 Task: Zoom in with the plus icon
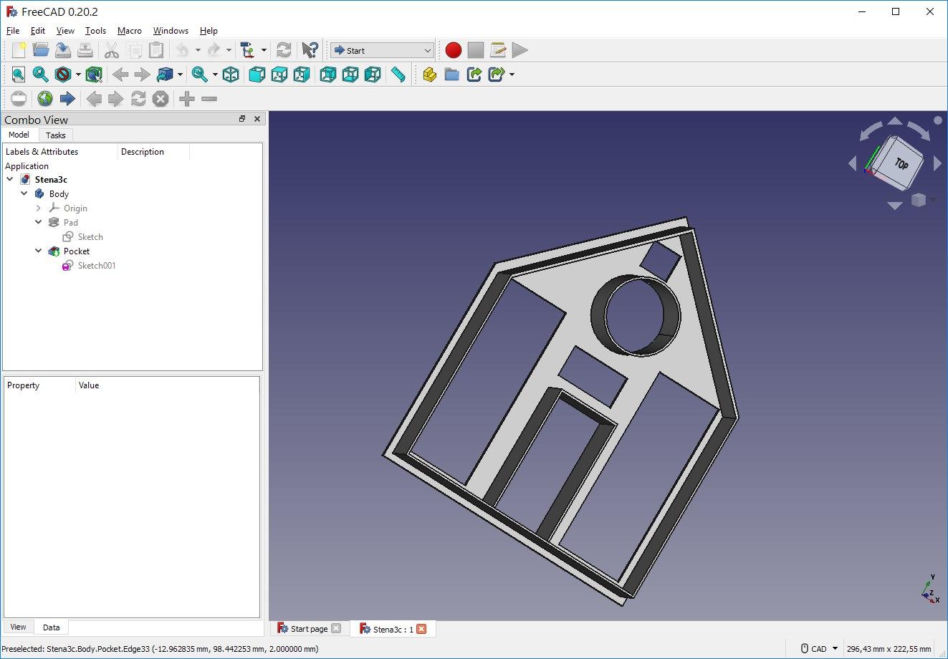point(187,99)
